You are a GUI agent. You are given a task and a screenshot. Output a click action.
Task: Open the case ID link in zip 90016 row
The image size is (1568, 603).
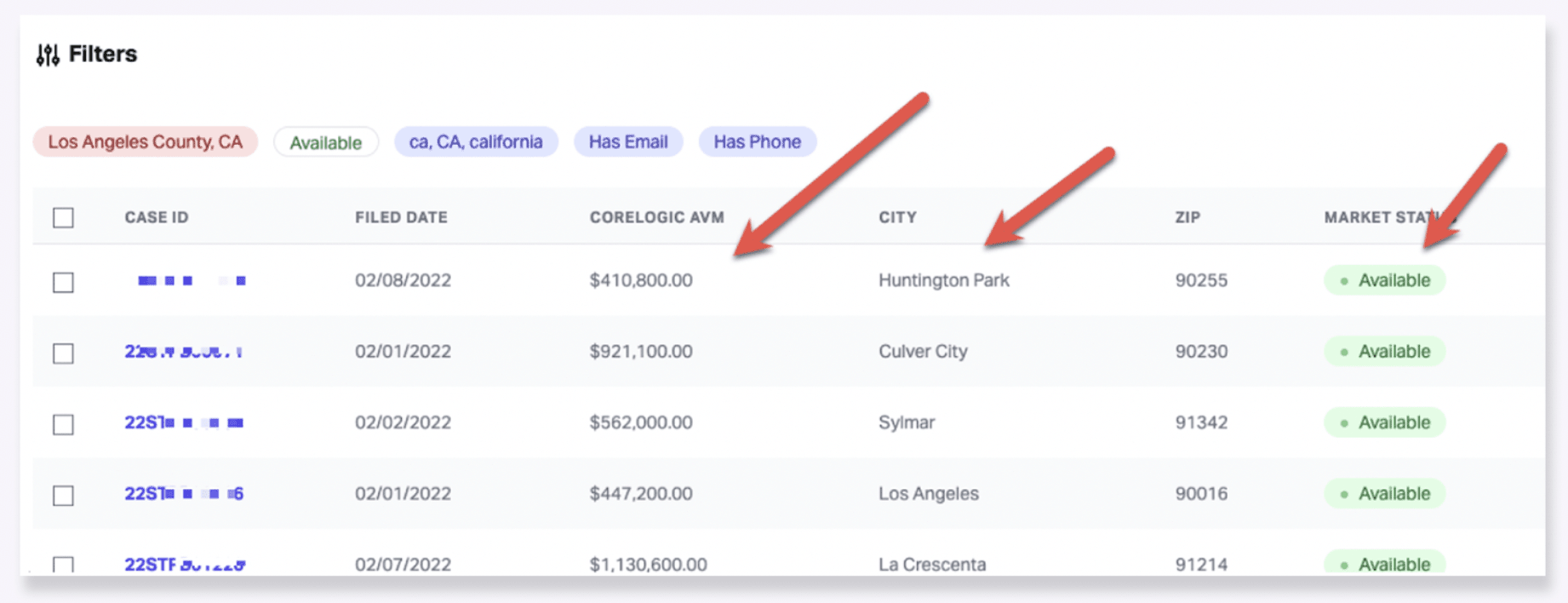point(184,494)
